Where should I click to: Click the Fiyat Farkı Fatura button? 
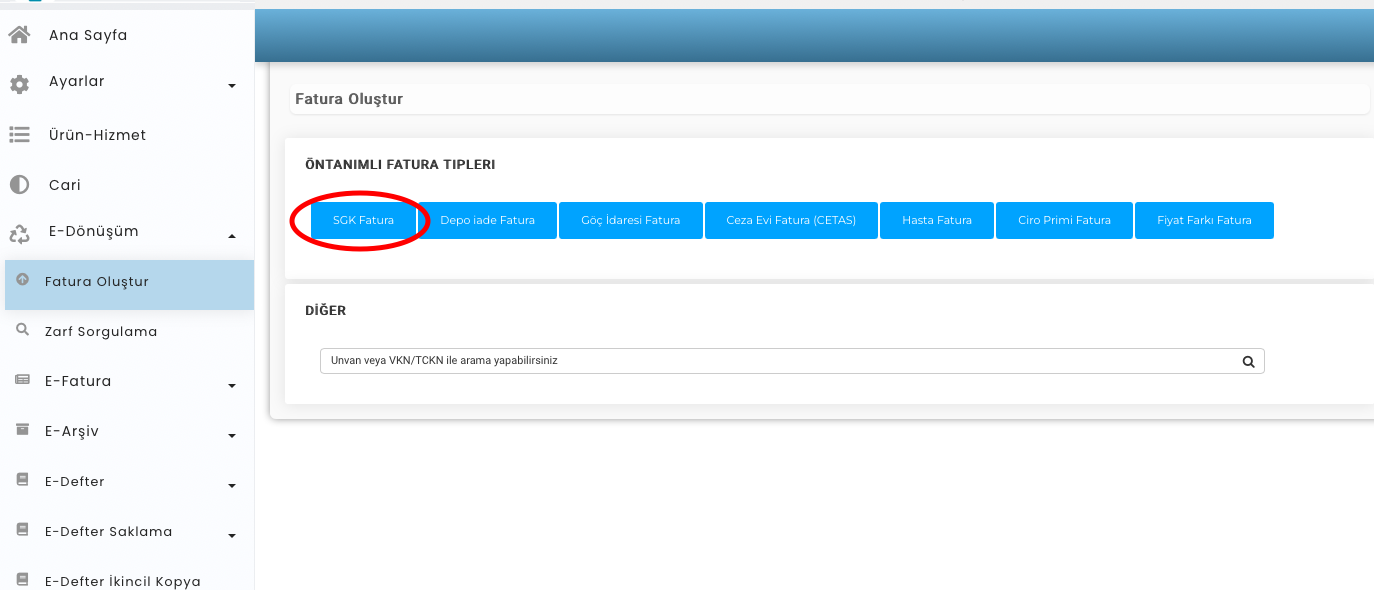click(x=1204, y=220)
